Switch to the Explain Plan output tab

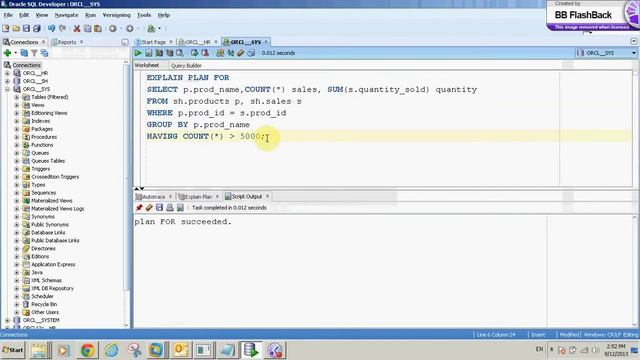tap(199, 197)
